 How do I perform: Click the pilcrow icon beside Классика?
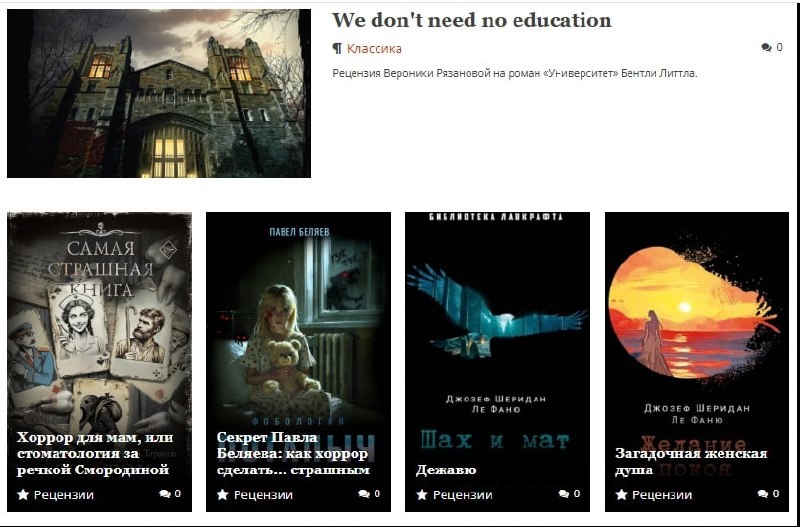click(337, 48)
